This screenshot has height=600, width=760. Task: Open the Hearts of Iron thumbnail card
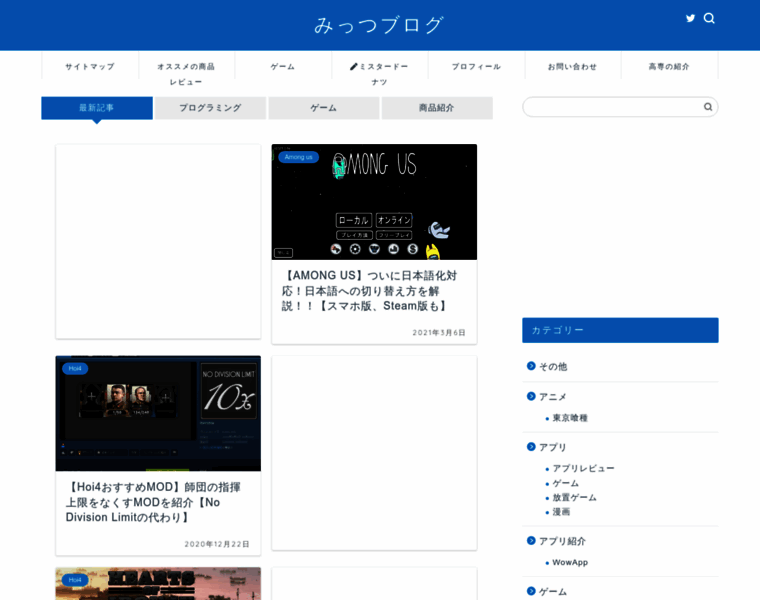tap(158, 584)
